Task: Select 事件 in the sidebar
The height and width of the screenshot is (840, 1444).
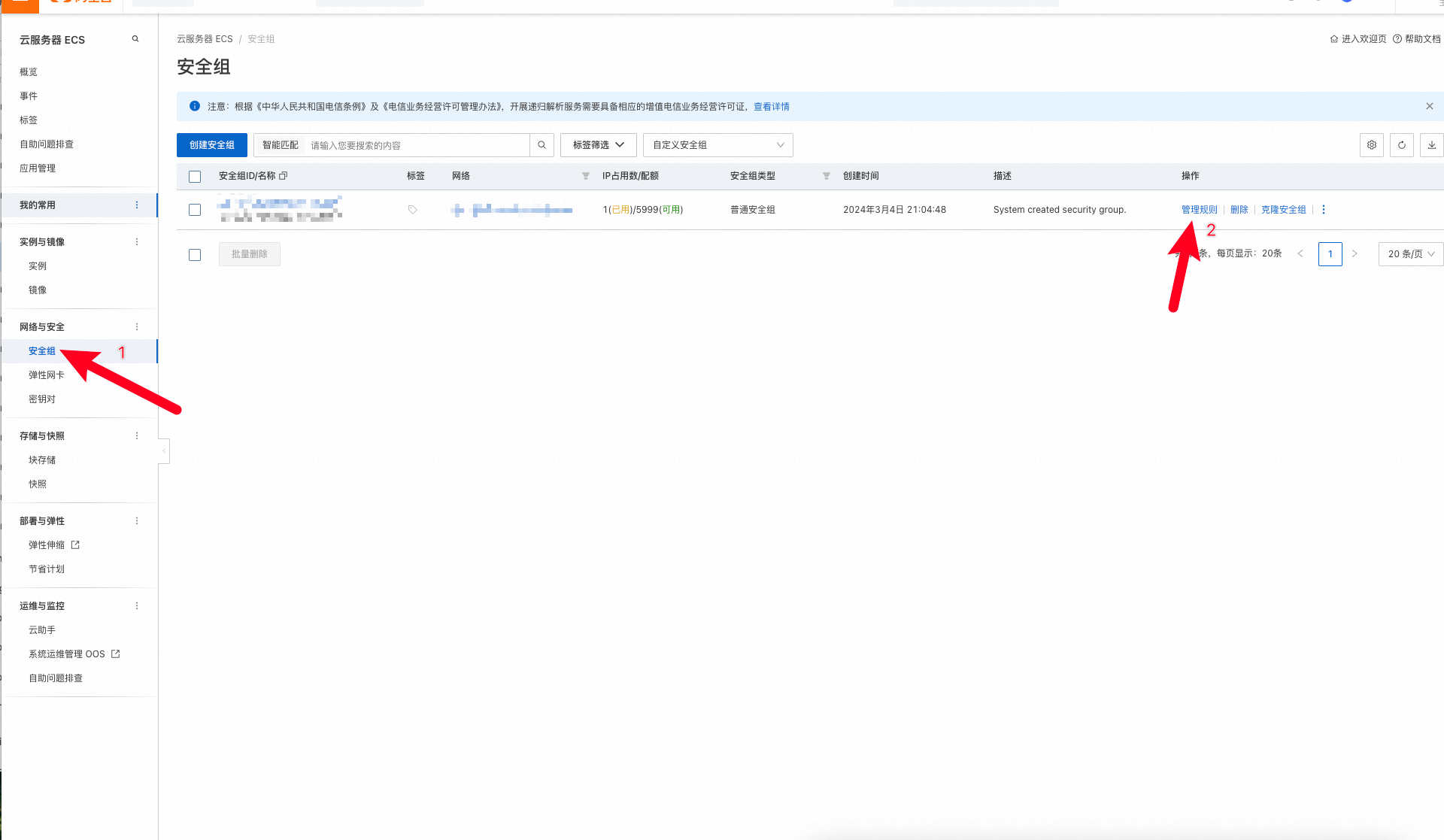Action: click(x=29, y=96)
